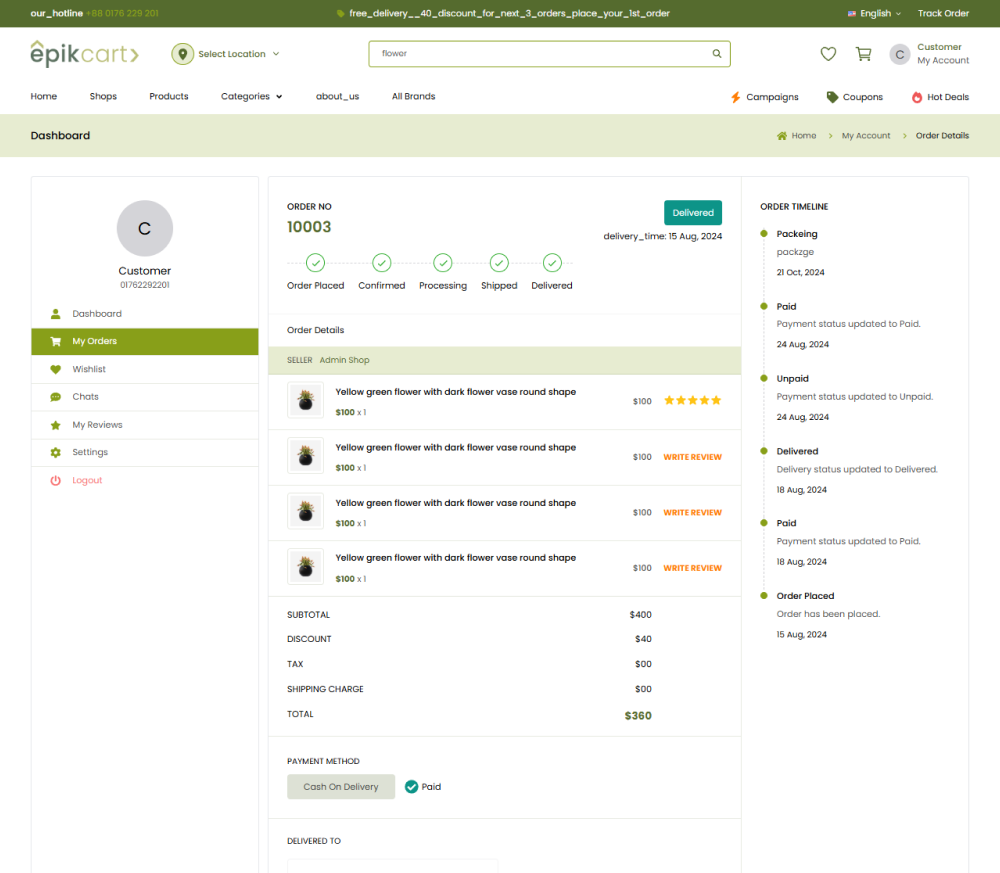Viewport: 1000px width, 873px height.
Task: Open Settings in the account sidebar
Action: (x=90, y=452)
